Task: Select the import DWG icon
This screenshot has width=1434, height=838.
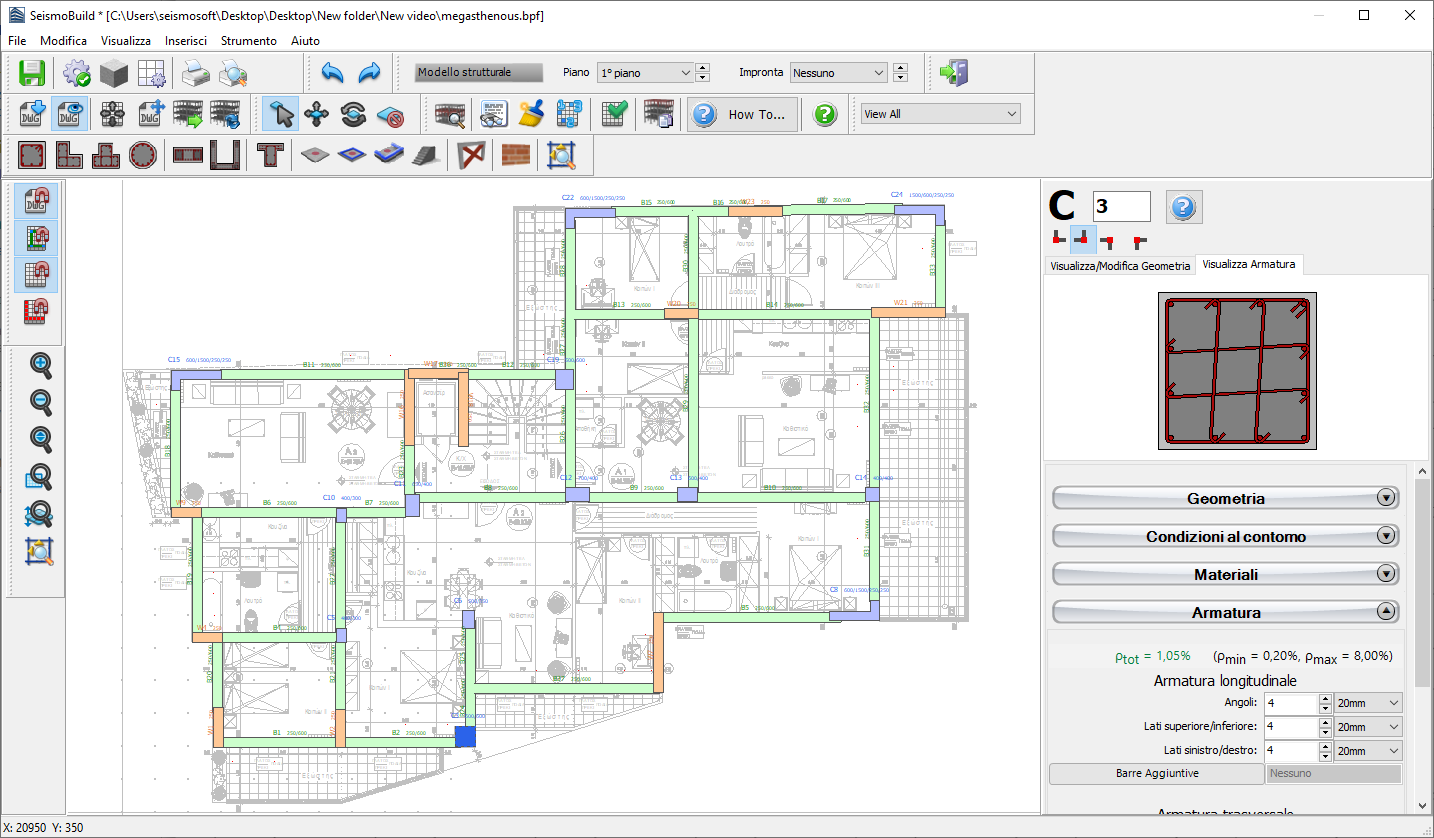Action: 30,114
